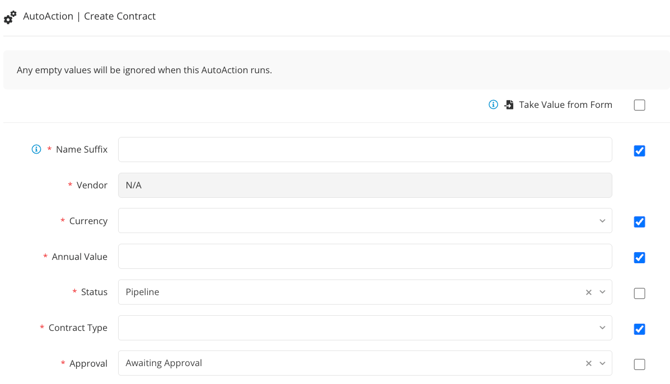Click the AutoAction gears icon
This screenshot has width=670, height=384.
coord(10,18)
